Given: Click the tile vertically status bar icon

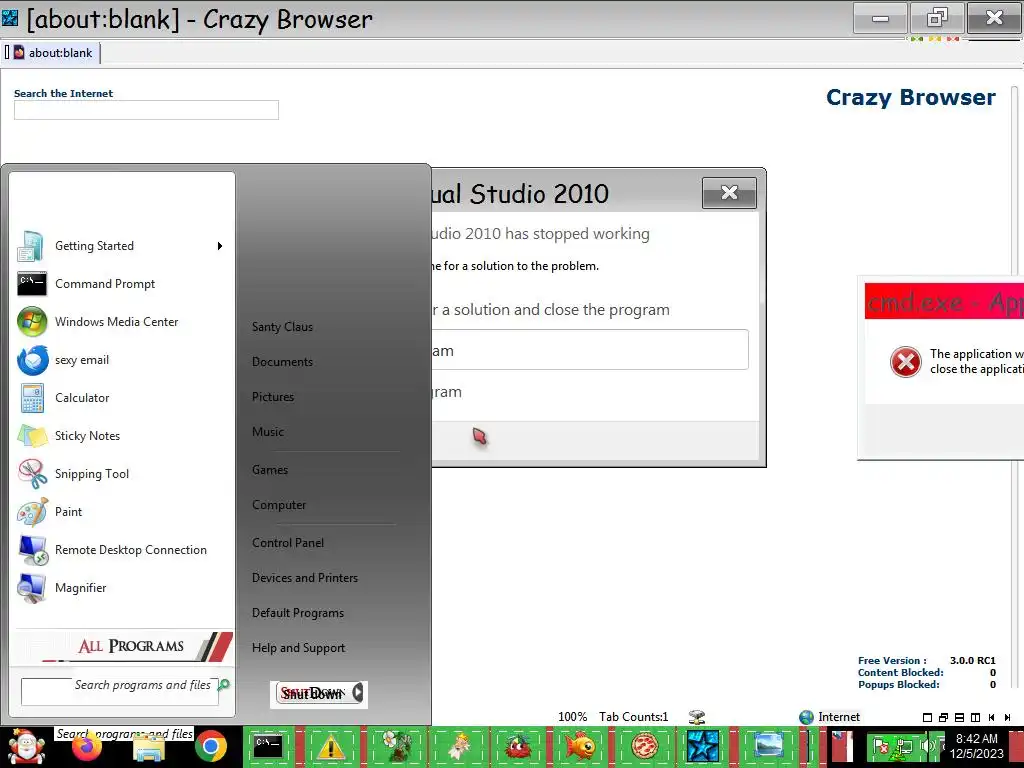Looking at the screenshot, I should click(x=975, y=717).
